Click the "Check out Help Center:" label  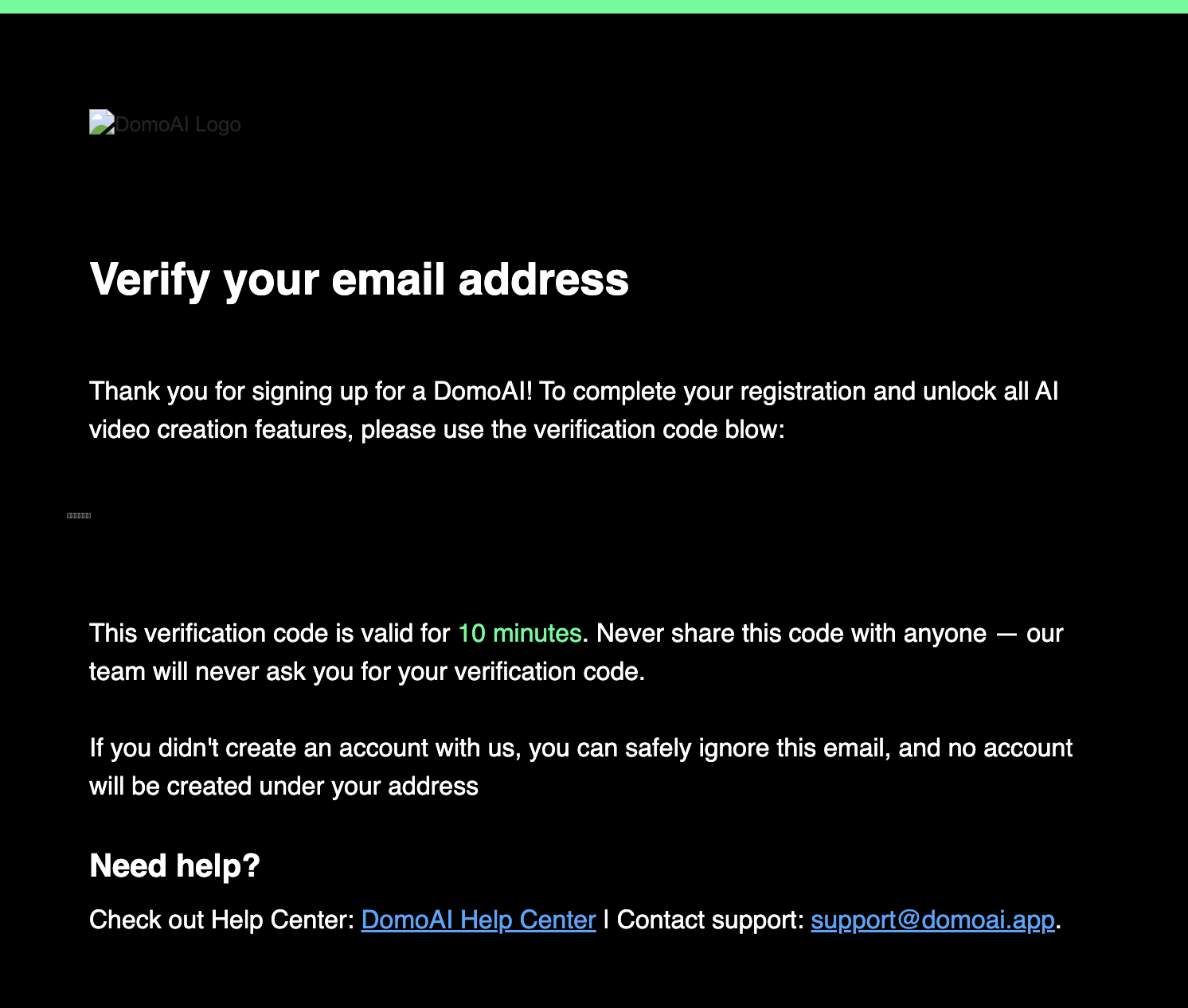click(222, 920)
